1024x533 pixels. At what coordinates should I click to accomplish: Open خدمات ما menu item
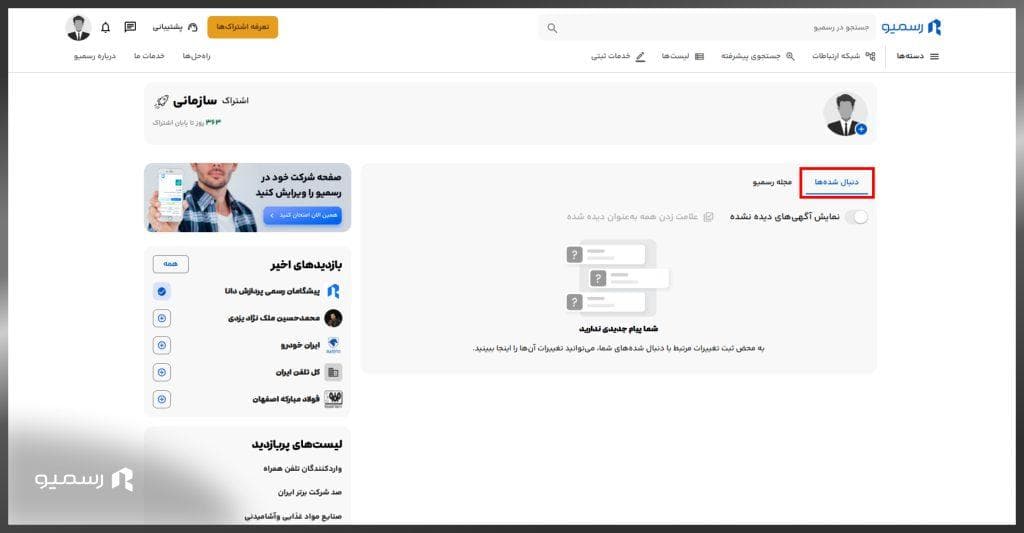click(150, 56)
